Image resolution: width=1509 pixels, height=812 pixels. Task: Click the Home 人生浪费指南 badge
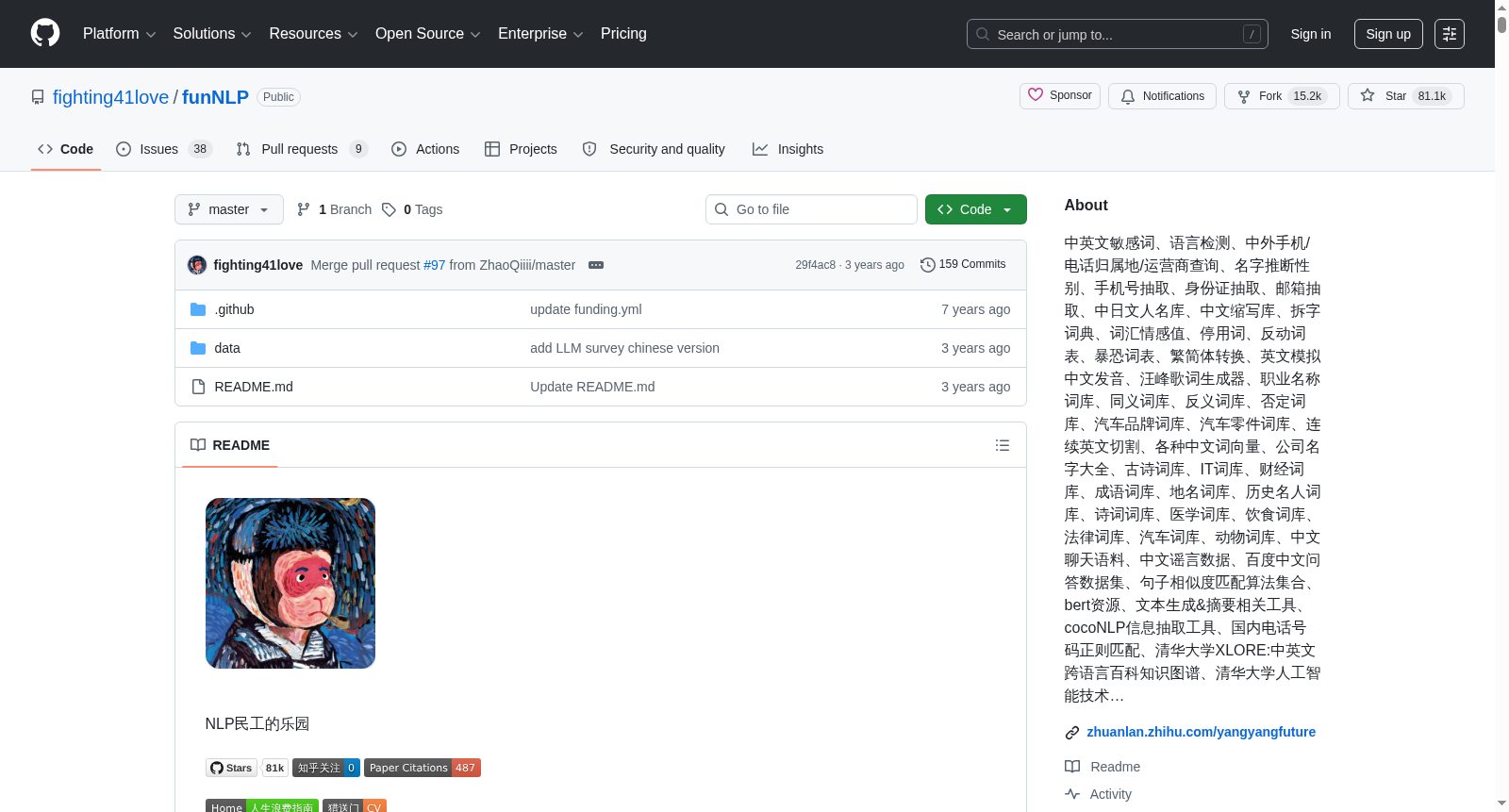[262, 806]
